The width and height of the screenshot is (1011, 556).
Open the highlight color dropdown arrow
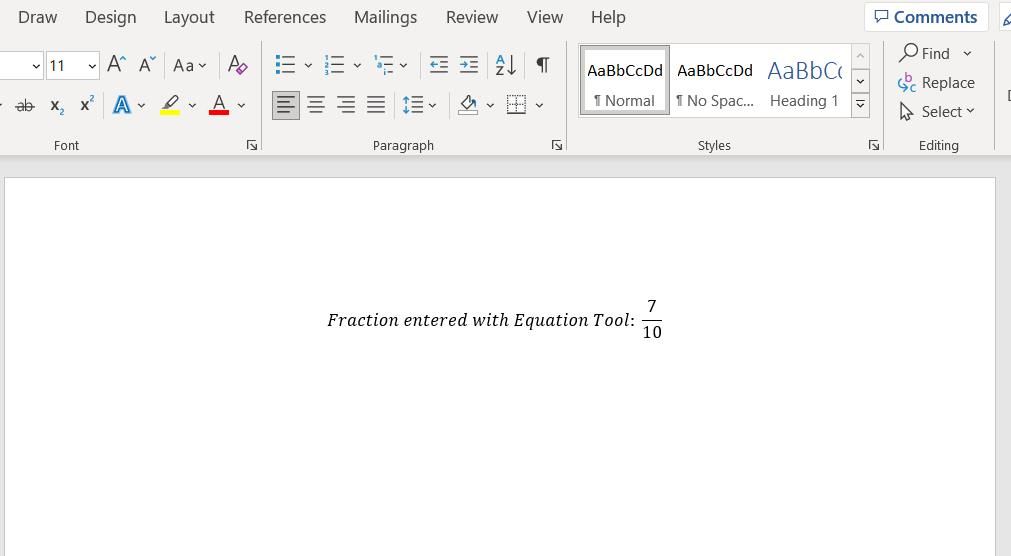pos(192,105)
